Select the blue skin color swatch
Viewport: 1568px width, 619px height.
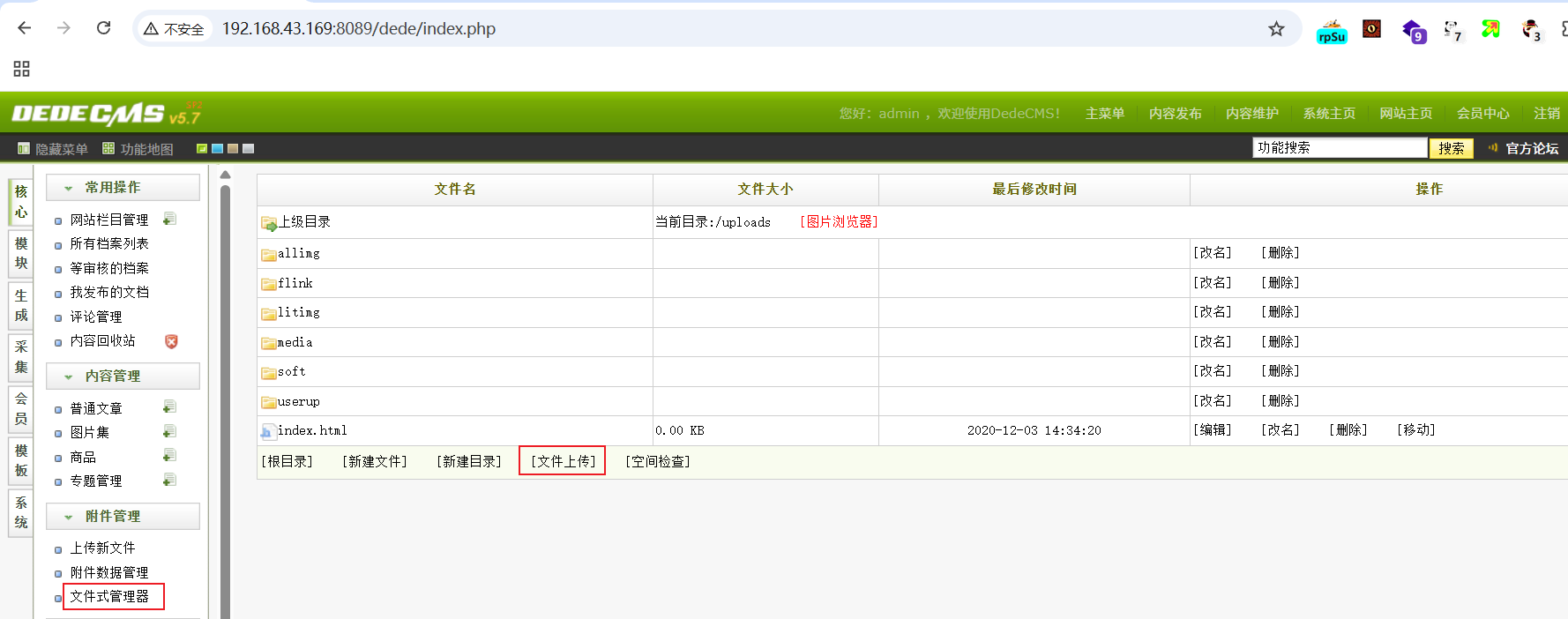(x=217, y=149)
